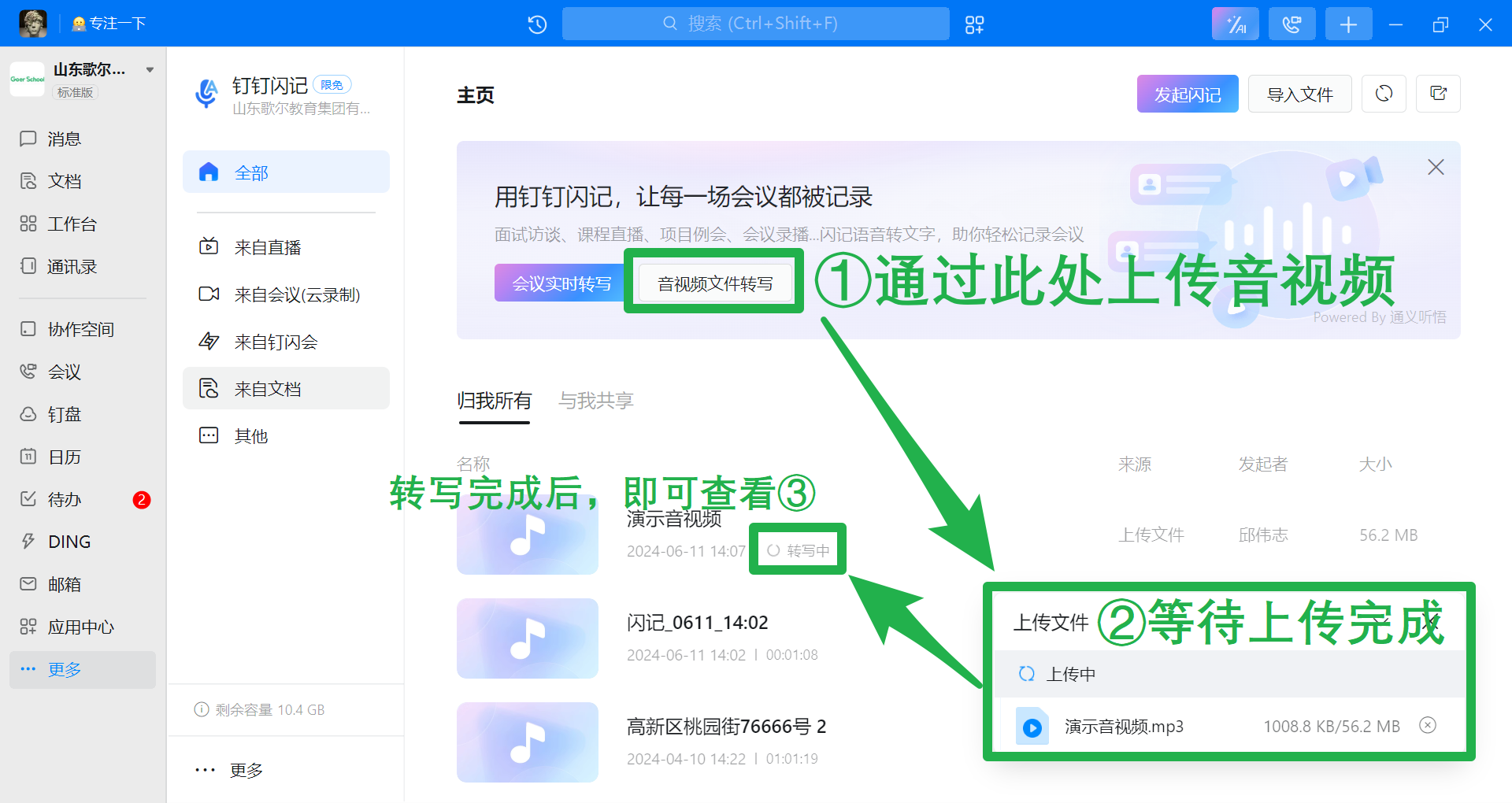Filter by 其他 category
The image size is (1512, 803).
tap(286, 435)
